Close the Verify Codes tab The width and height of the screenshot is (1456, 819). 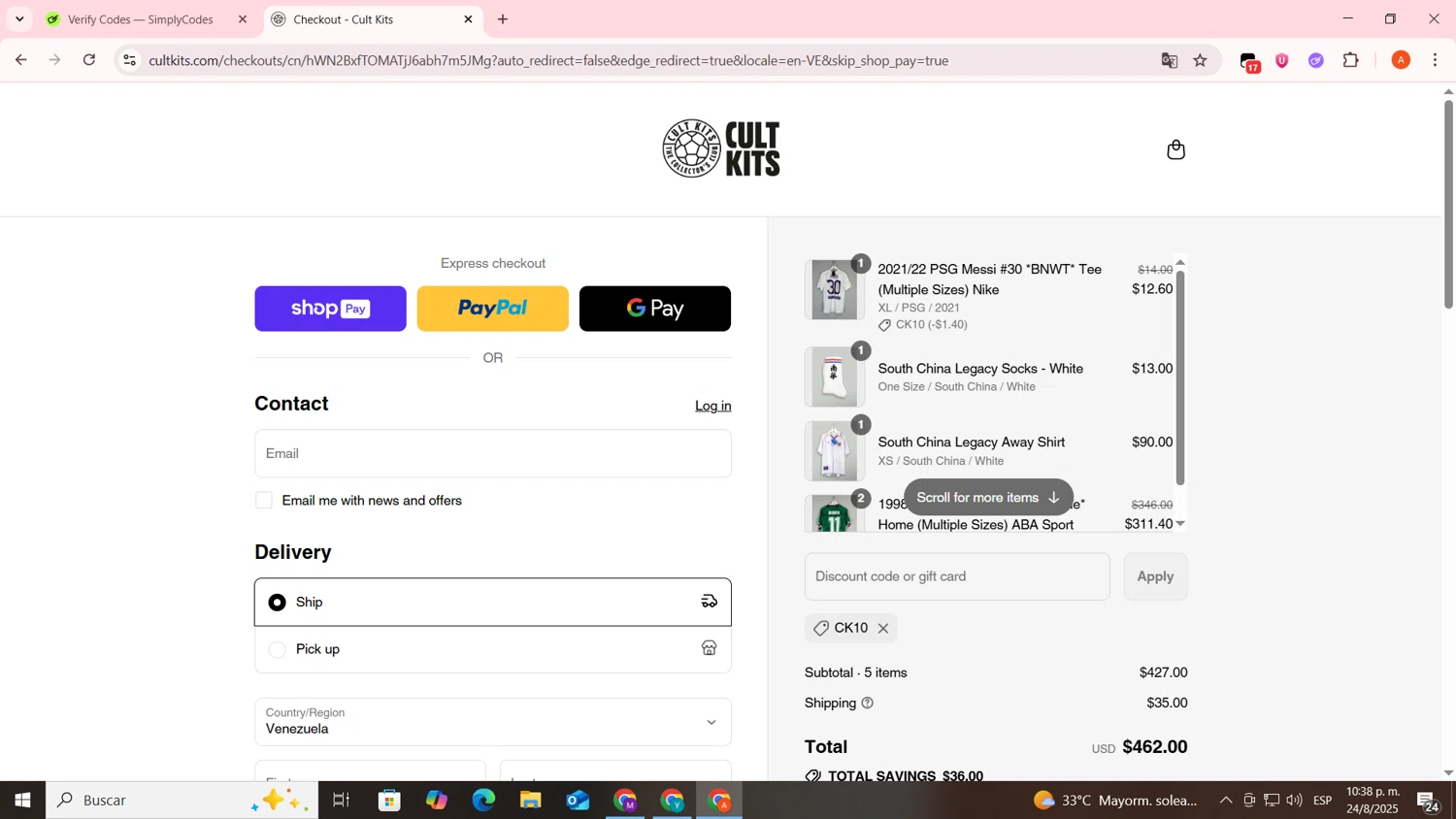coord(243,19)
